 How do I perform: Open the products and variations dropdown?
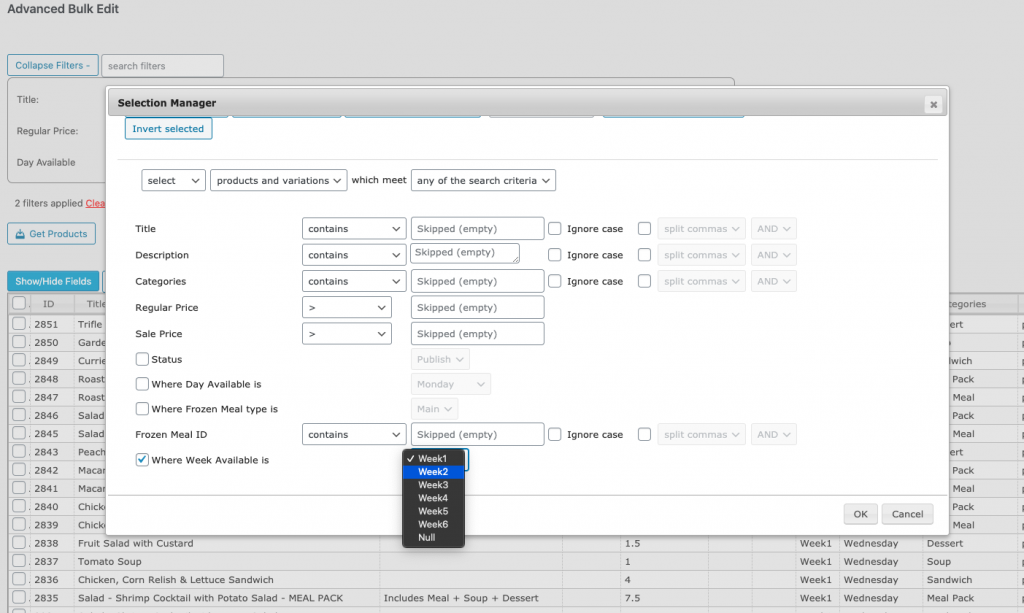click(x=278, y=180)
